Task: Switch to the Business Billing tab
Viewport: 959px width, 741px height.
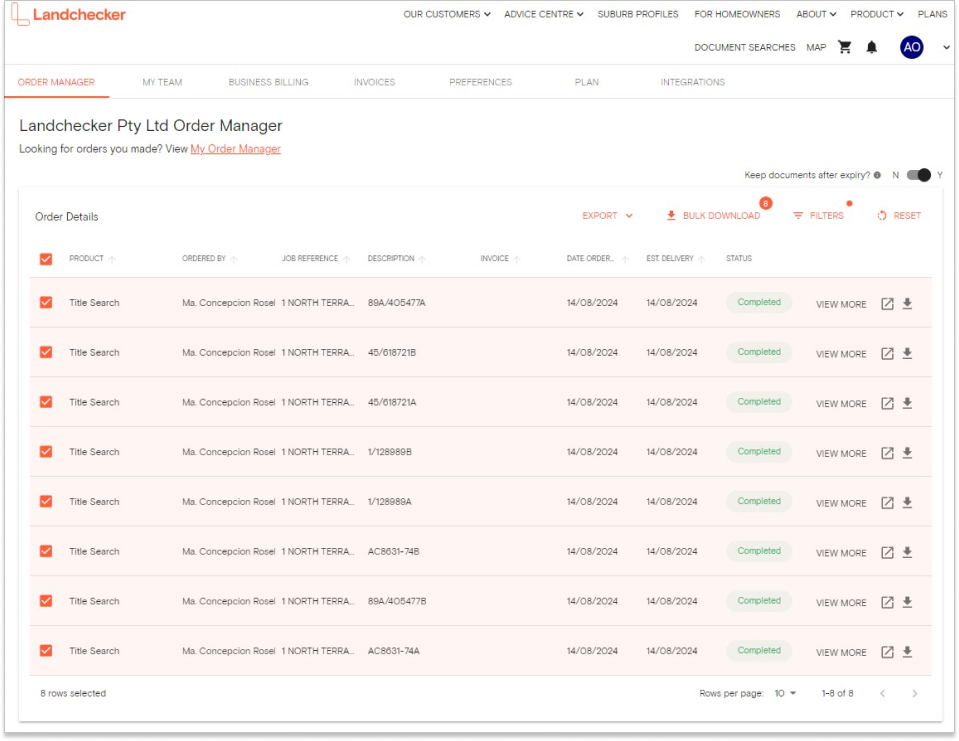Action: pos(268,82)
